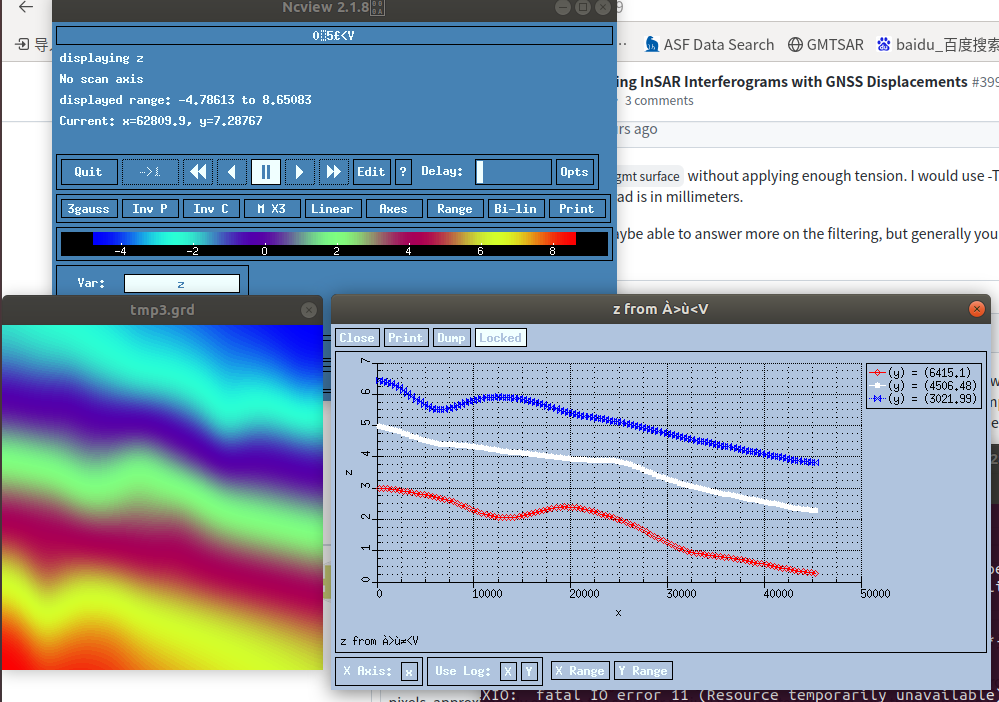The image size is (999, 702).
Task: Step backward one frame in Ncview
Action: (231, 172)
